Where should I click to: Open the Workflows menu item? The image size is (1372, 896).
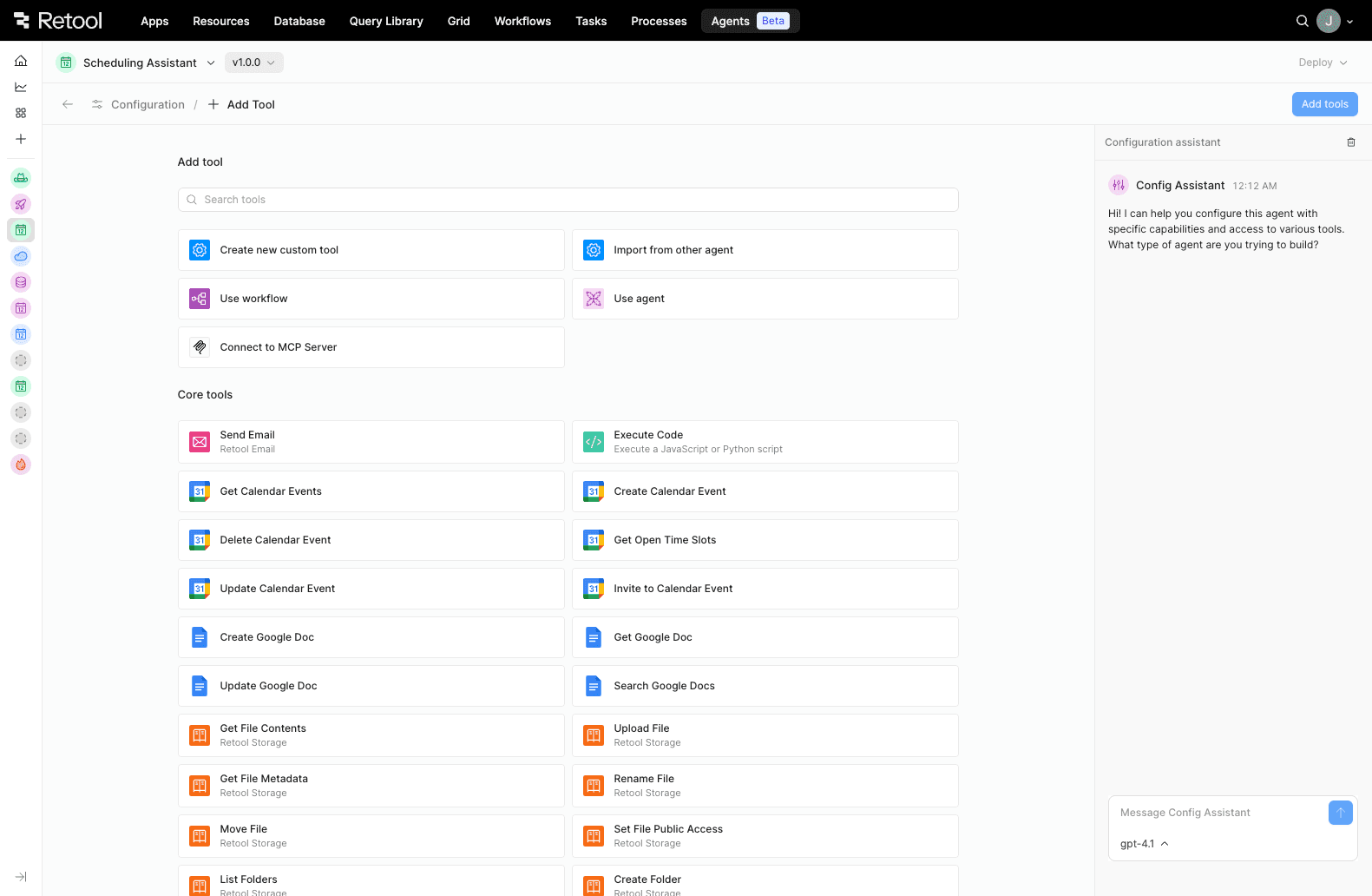tap(522, 21)
